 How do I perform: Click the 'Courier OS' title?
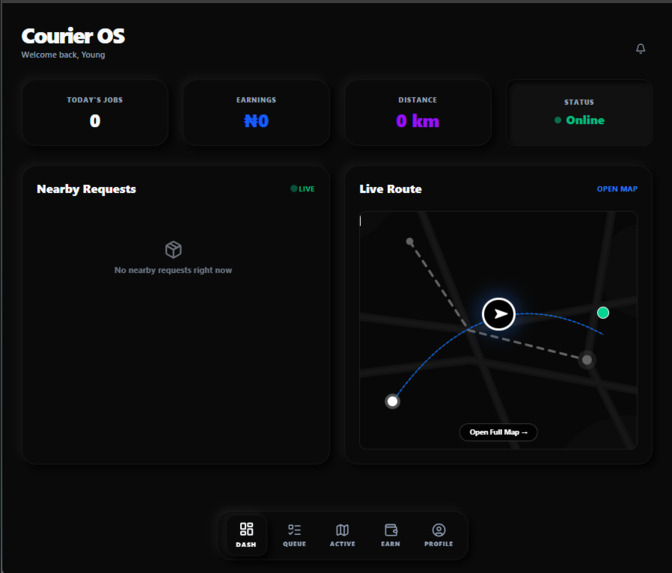73,36
